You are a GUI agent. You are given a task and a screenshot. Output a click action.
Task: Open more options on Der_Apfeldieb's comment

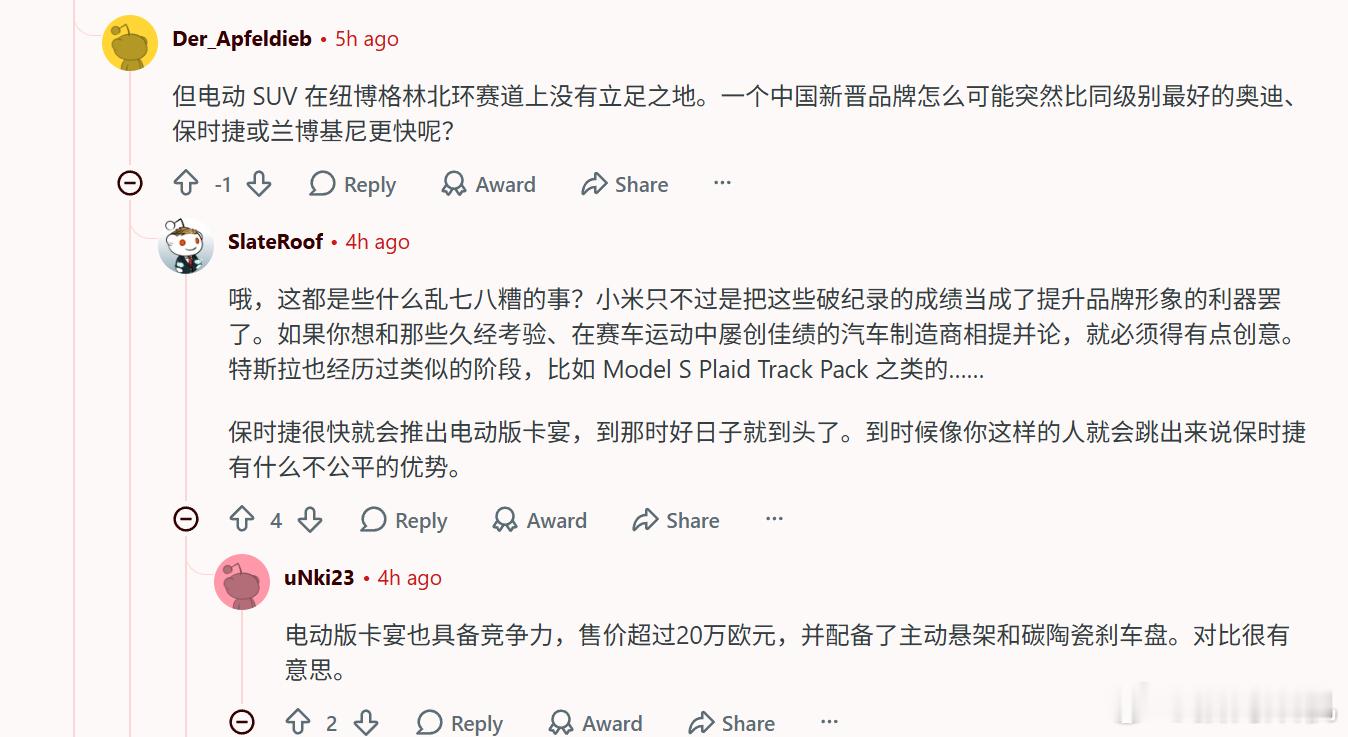(x=722, y=183)
